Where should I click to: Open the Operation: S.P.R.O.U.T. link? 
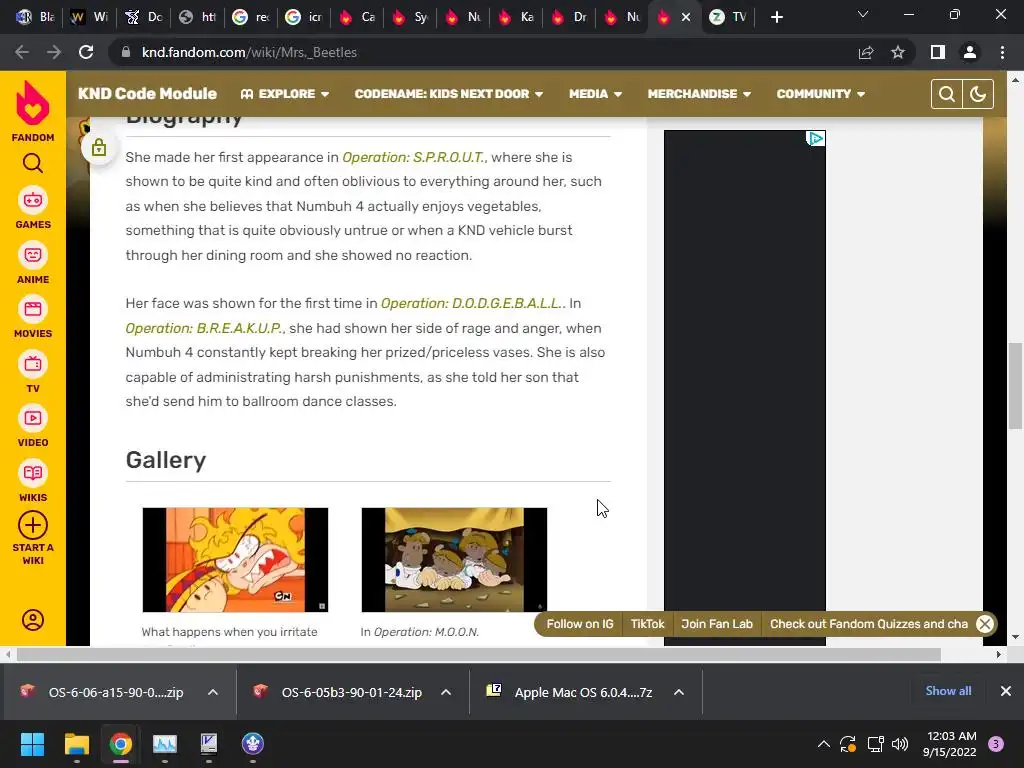(x=414, y=157)
